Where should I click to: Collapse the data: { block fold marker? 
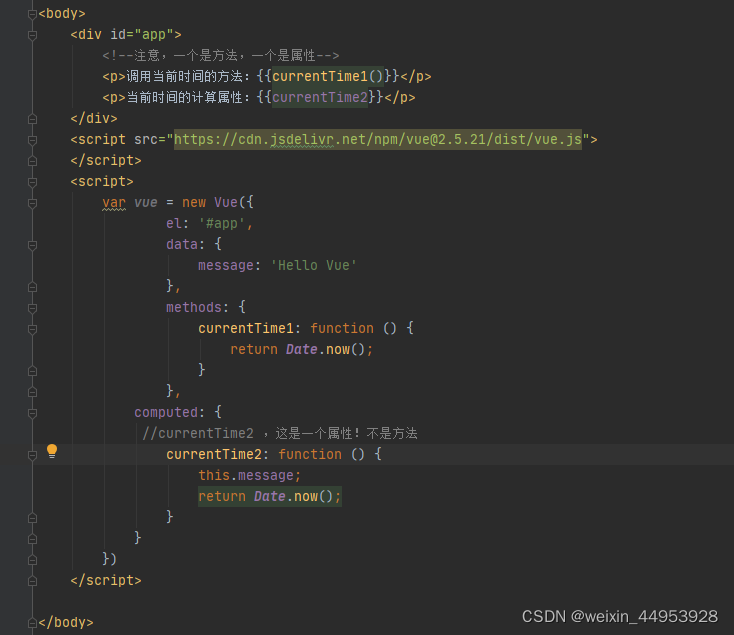click(x=32, y=245)
